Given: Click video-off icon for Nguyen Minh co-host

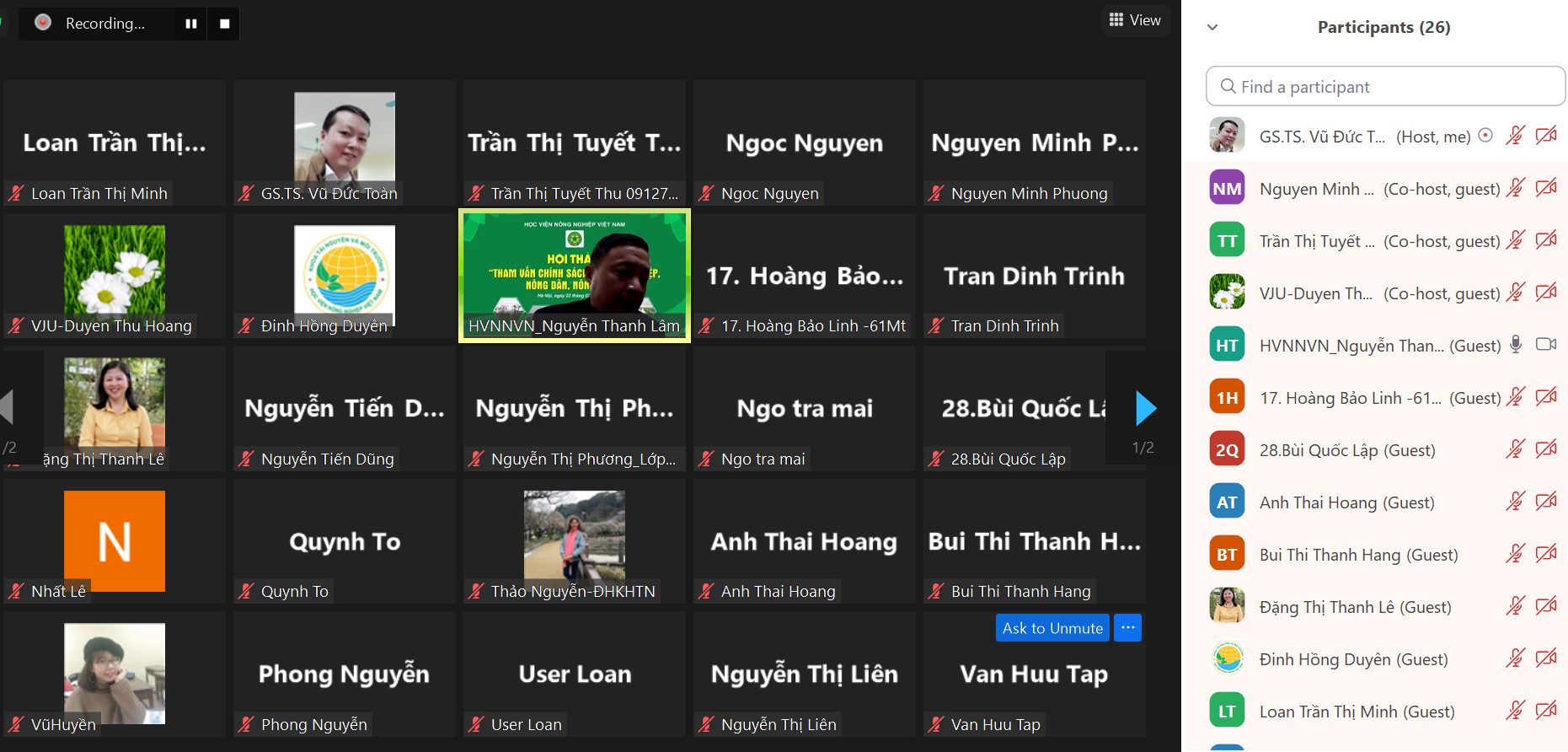Looking at the screenshot, I should coord(1546,188).
